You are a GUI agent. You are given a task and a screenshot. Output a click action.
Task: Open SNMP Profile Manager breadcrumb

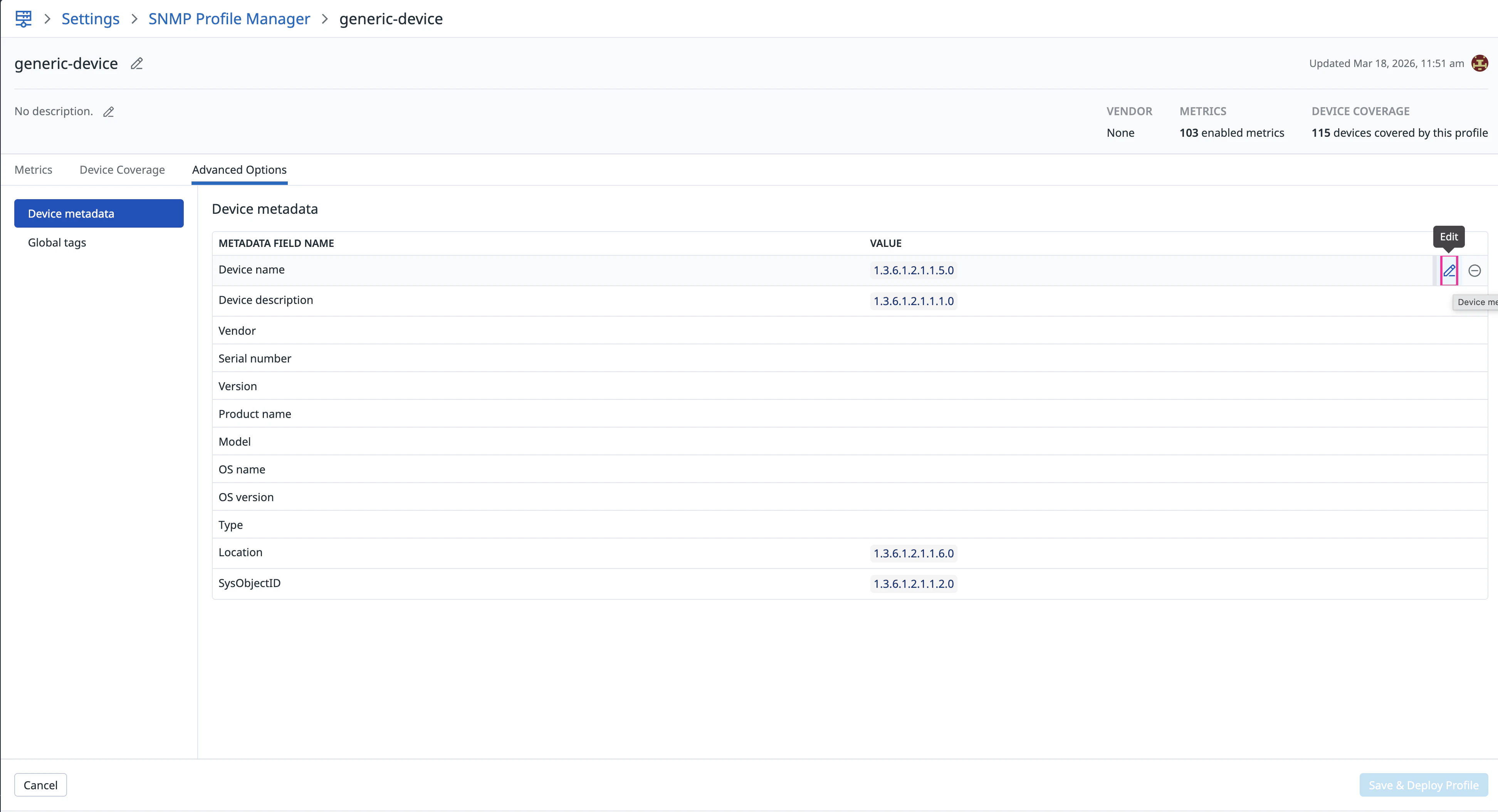coord(229,18)
